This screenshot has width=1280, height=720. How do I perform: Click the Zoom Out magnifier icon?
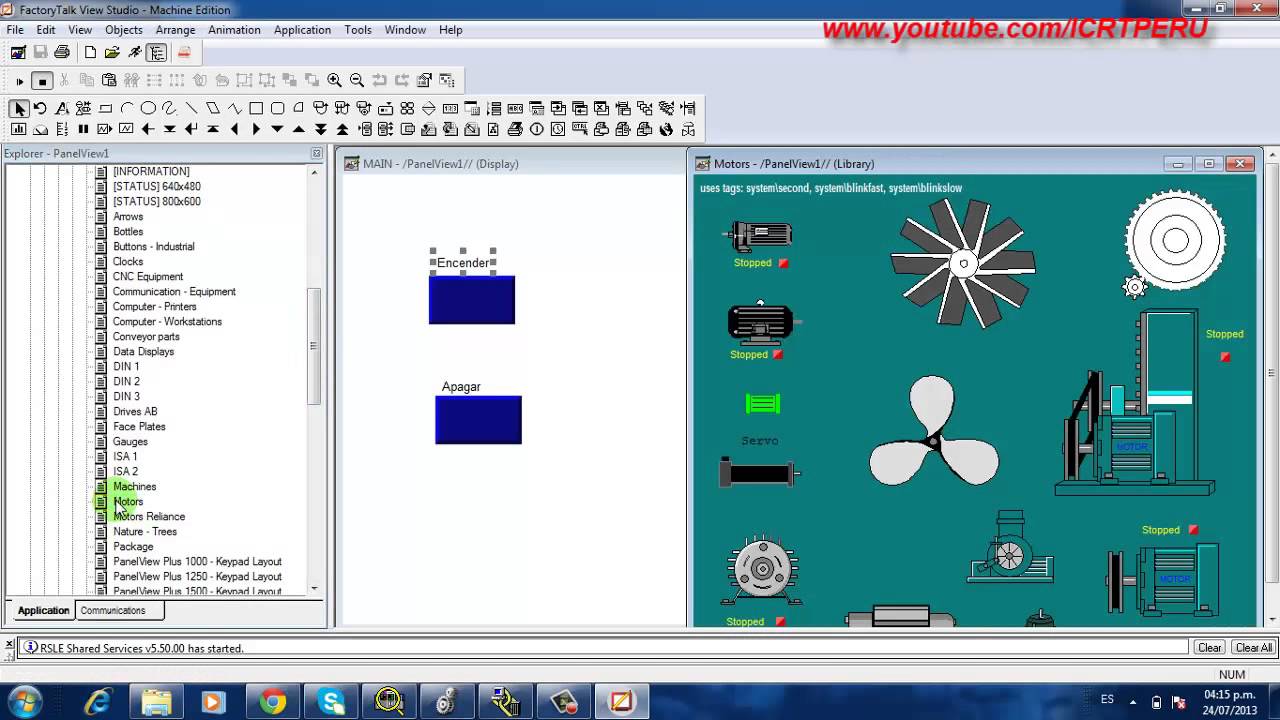pos(357,81)
